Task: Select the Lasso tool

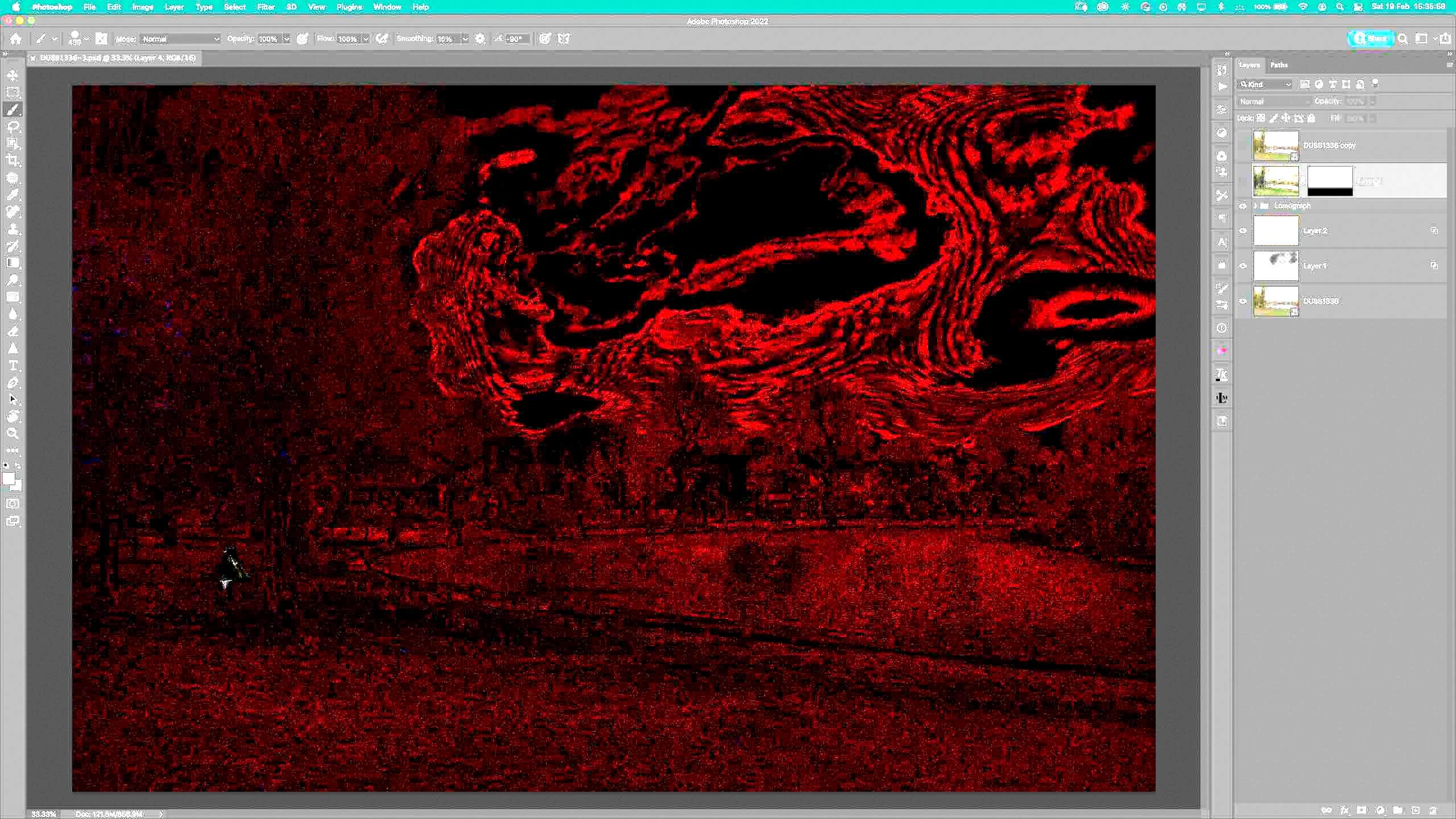Action: coord(13,126)
